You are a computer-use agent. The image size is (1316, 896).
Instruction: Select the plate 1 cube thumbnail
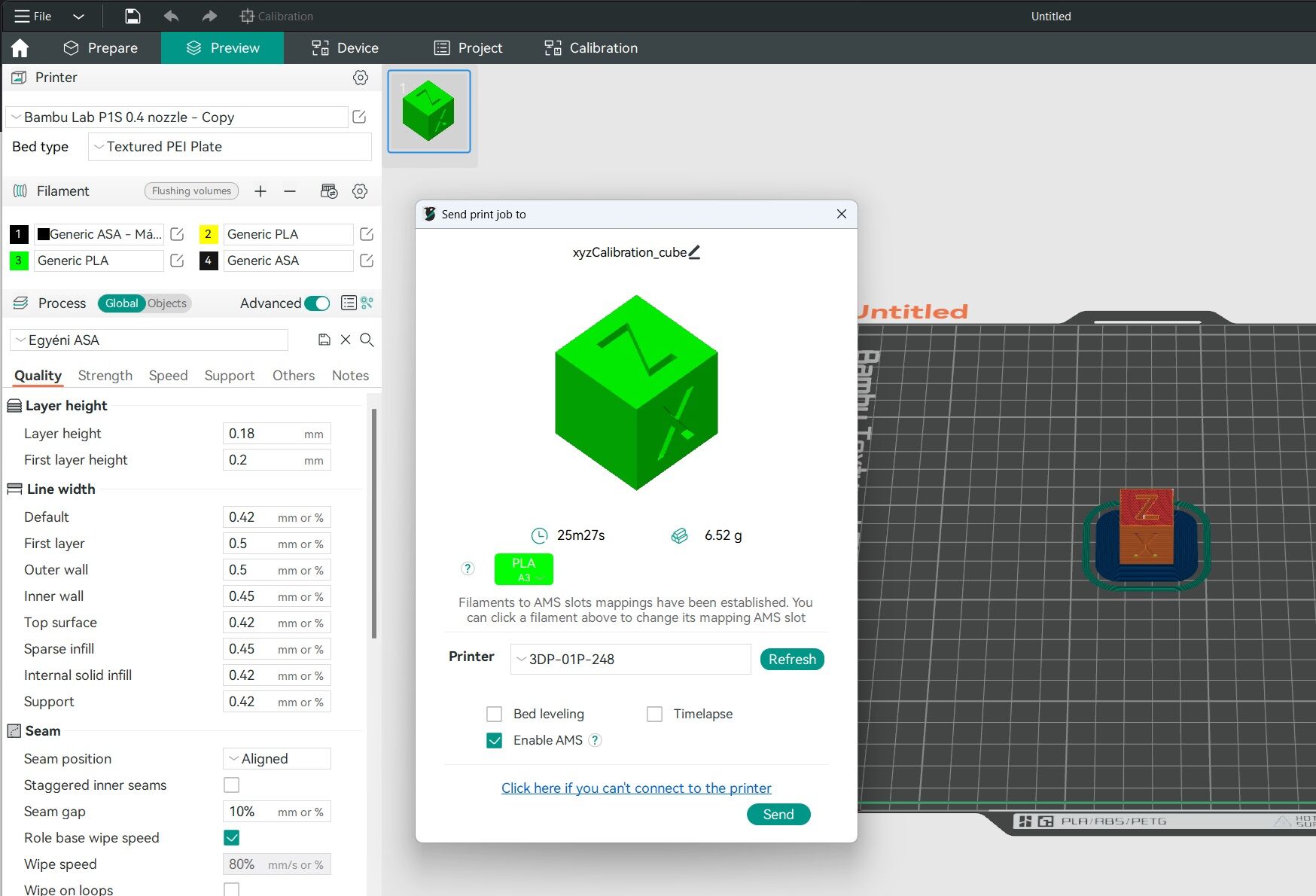point(429,111)
